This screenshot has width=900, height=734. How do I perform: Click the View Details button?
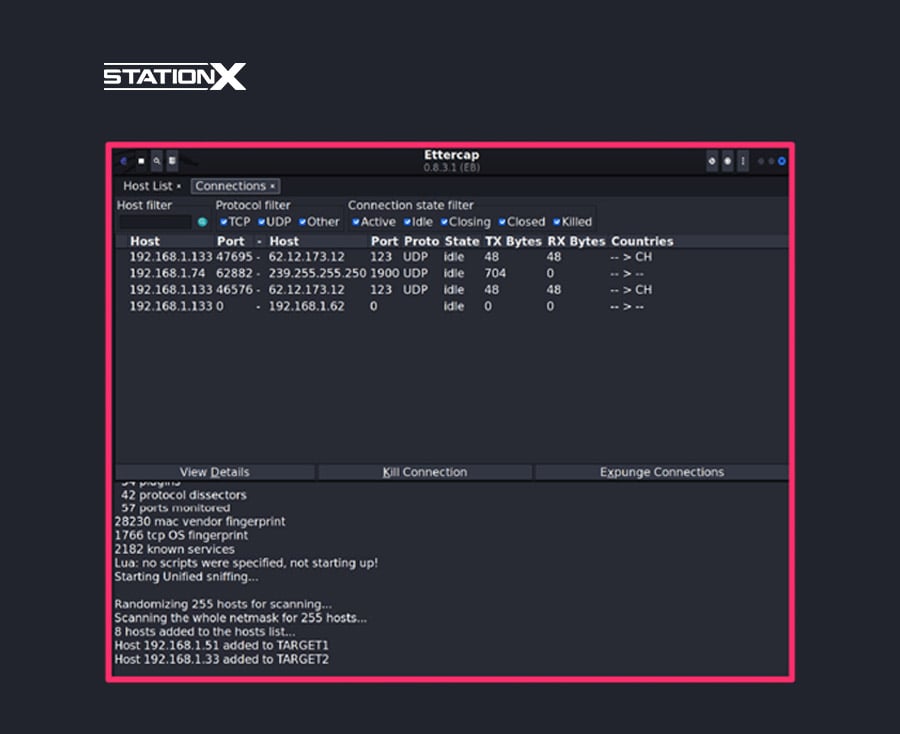click(x=215, y=472)
